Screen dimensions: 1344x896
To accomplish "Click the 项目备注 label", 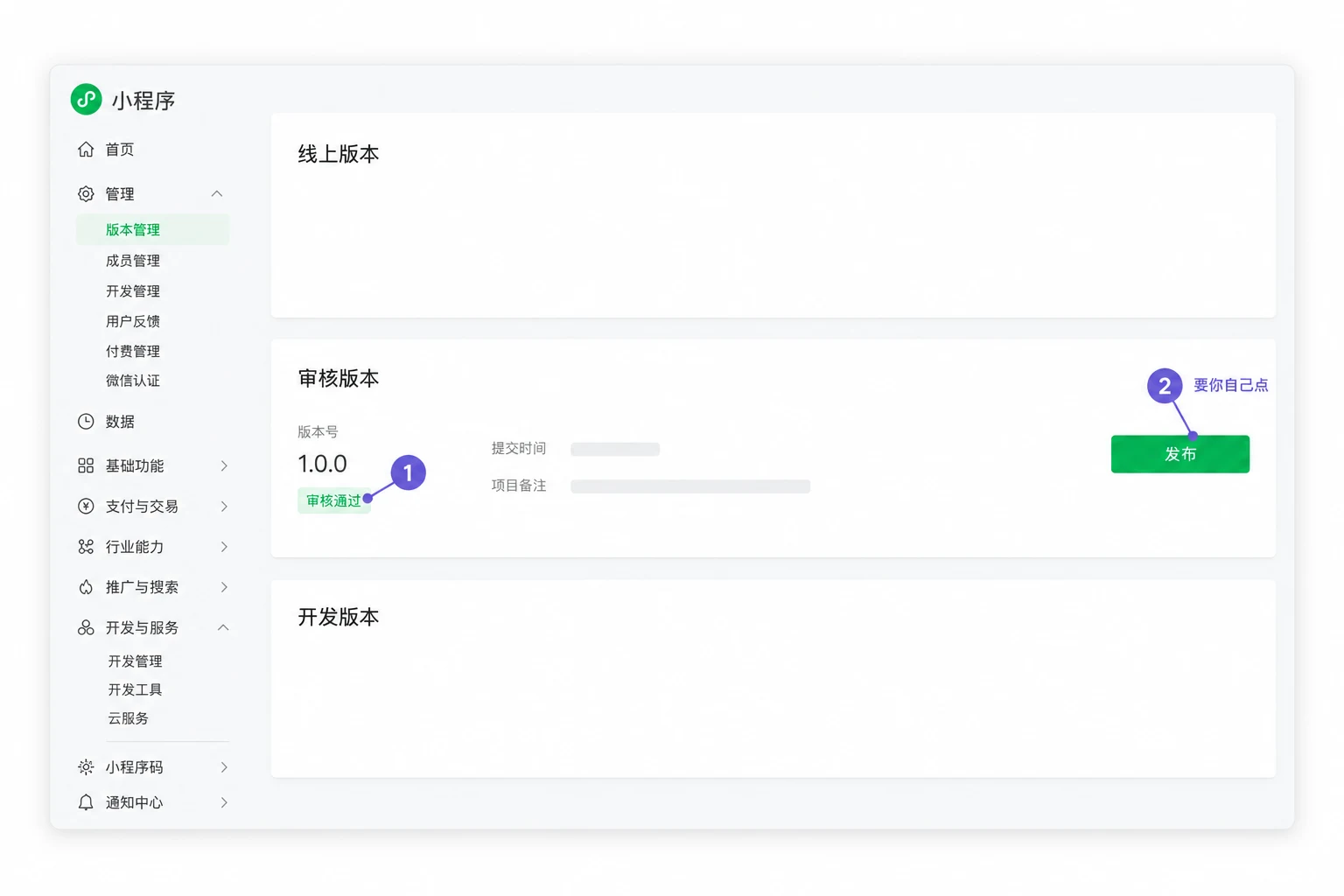I will pyautogui.click(x=519, y=486).
